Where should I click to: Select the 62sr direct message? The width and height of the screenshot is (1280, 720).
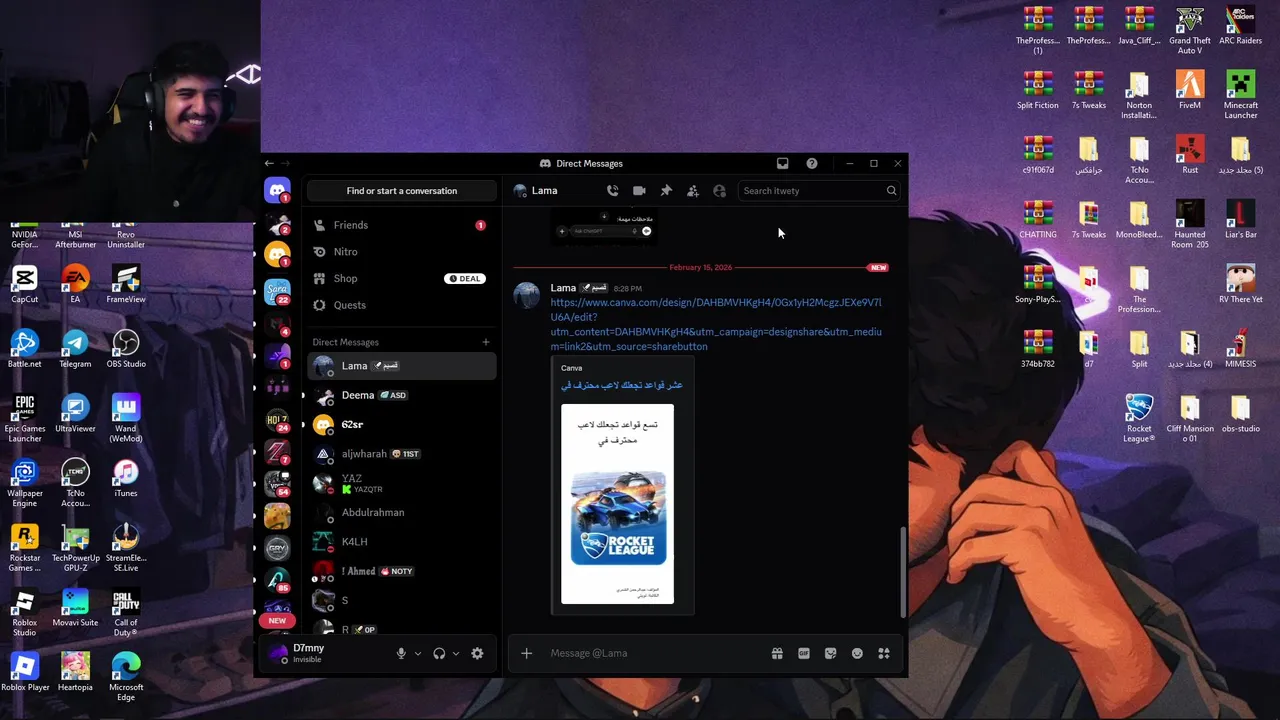tap(401, 425)
